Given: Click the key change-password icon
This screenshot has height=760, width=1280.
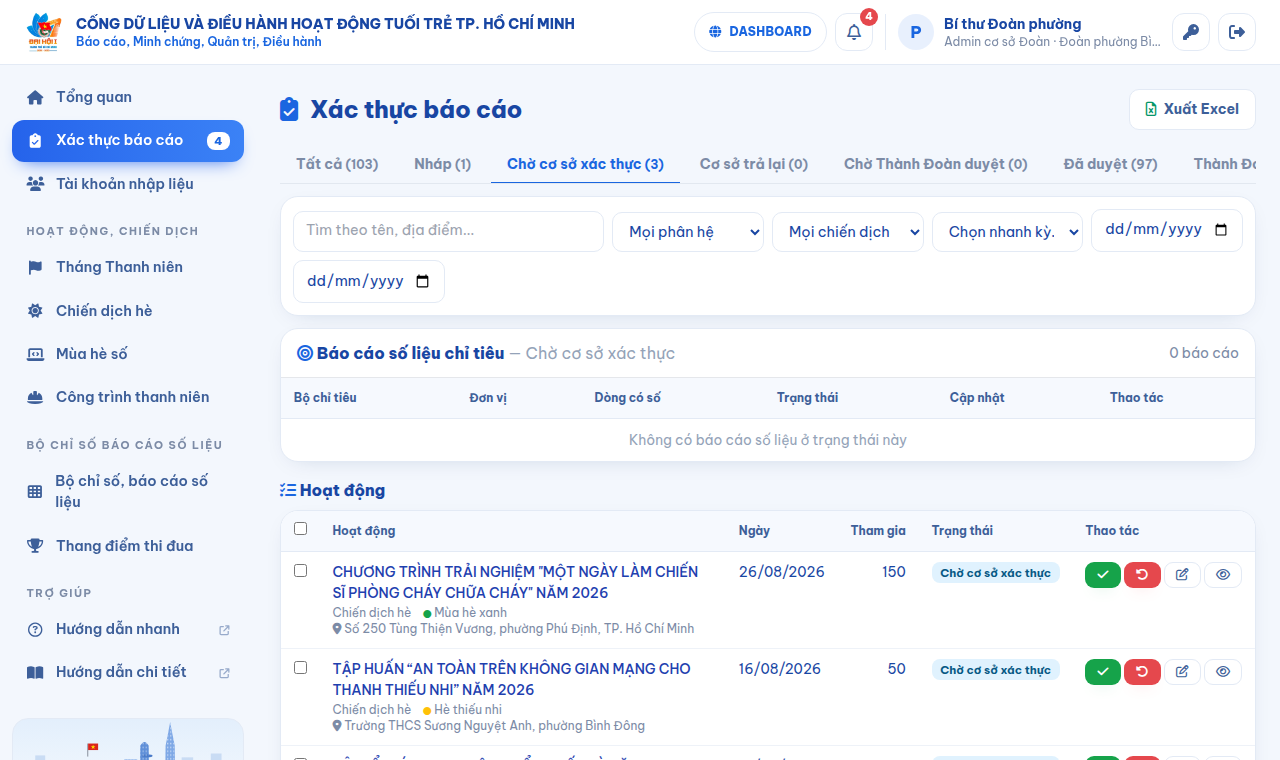Looking at the screenshot, I should tap(1191, 32).
